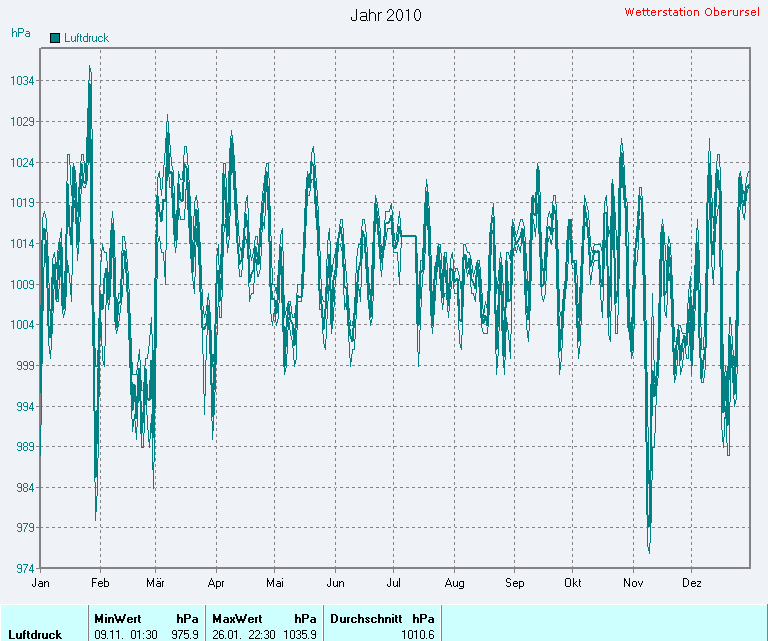Click the Mai month label
The image size is (768, 641).
tap(275, 583)
